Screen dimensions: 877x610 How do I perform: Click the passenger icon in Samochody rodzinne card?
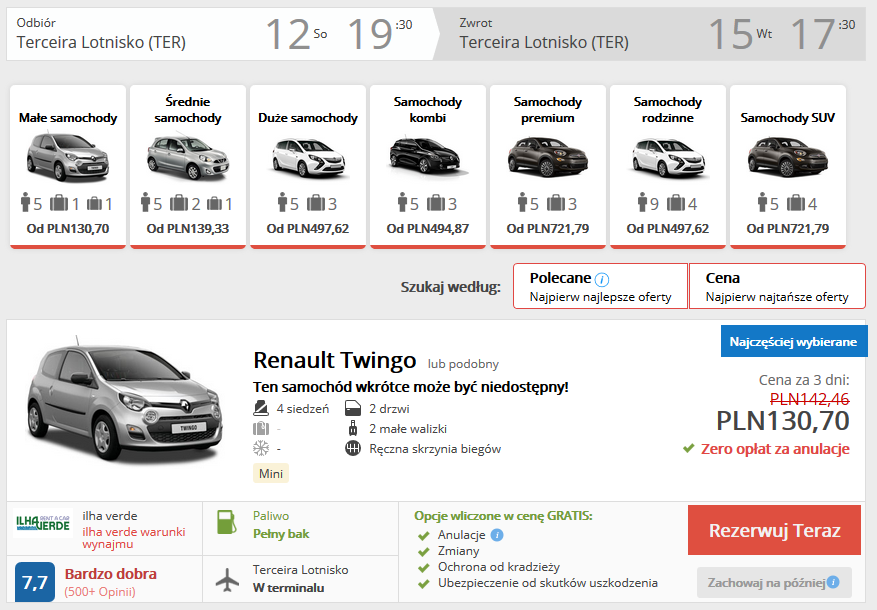click(x=642, y=202)
